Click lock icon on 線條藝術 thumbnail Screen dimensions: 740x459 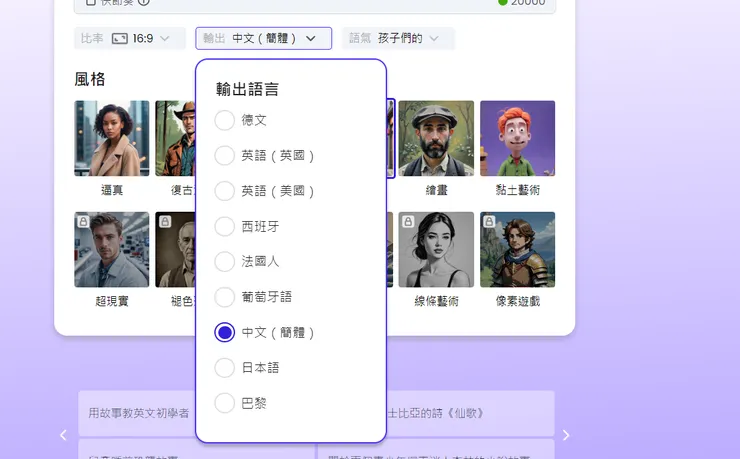[x=408, y=221]
